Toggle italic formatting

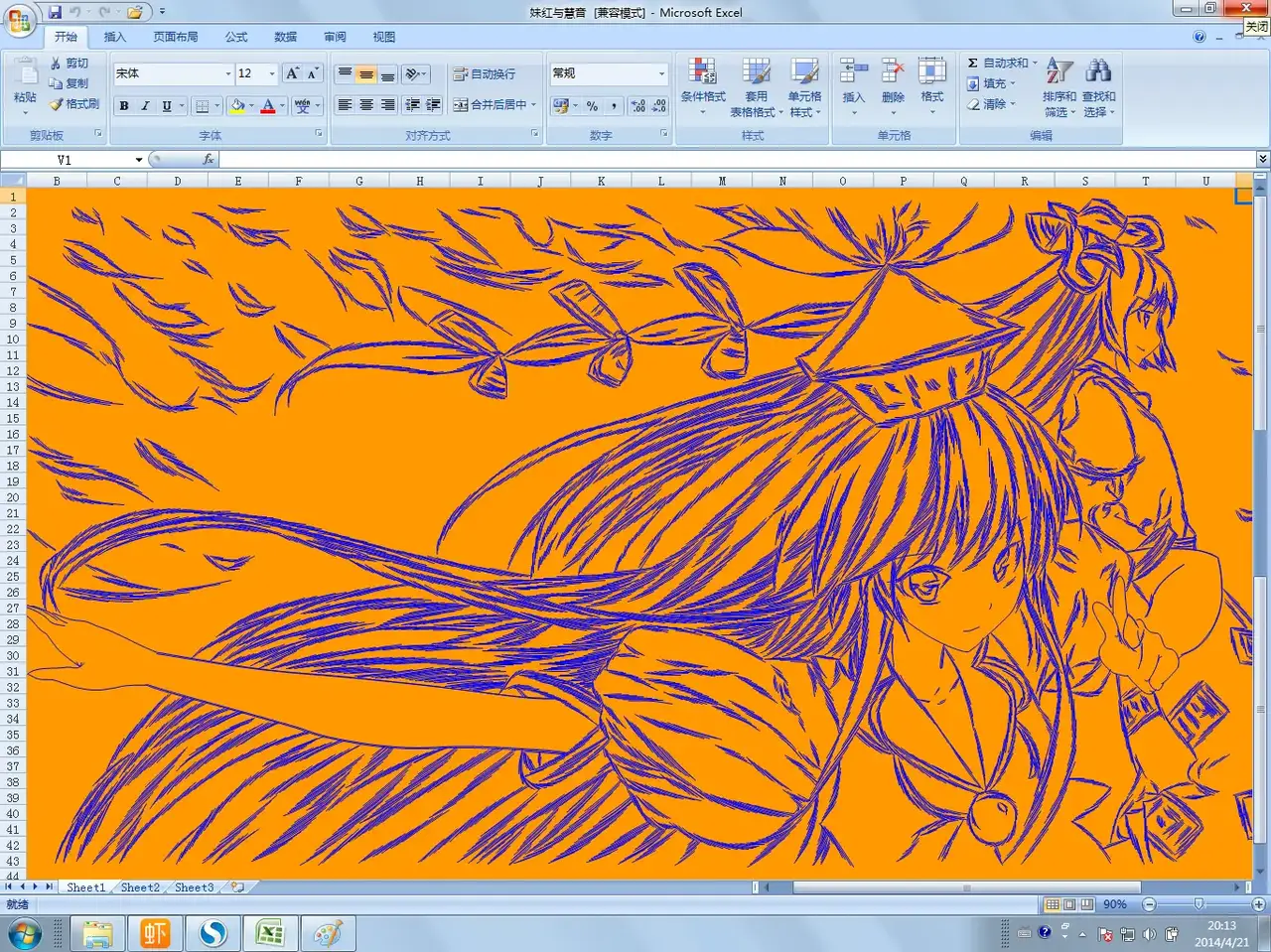coord(145,106)
